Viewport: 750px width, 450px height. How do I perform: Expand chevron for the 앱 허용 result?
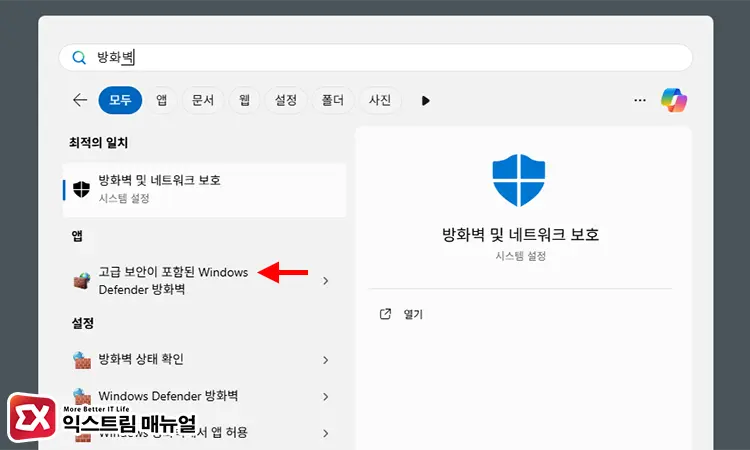pyautogui.click(x=326, y=433)
